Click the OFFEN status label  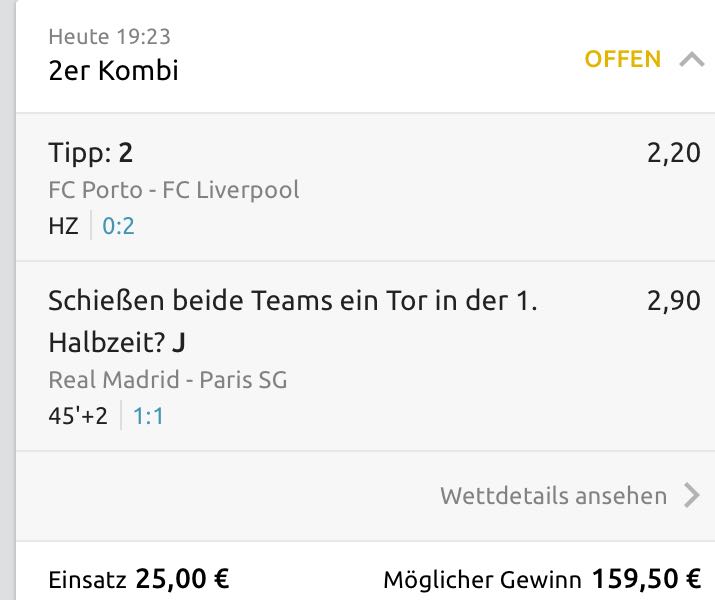(x=622, y=59)
